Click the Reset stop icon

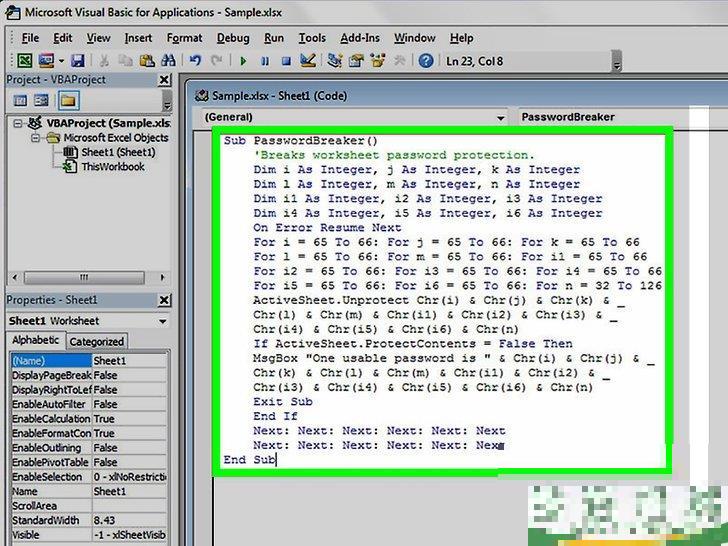(286, 62)
